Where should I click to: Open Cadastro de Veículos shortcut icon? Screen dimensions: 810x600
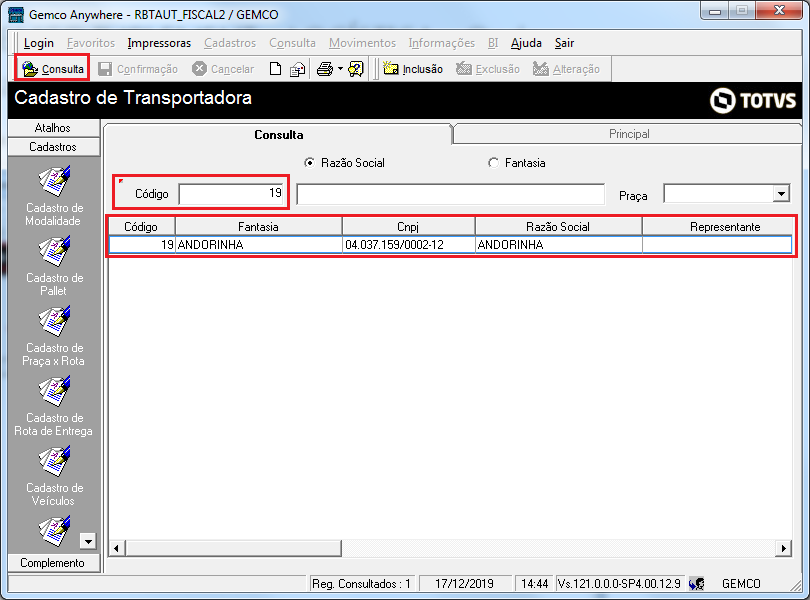coord(54,461)
